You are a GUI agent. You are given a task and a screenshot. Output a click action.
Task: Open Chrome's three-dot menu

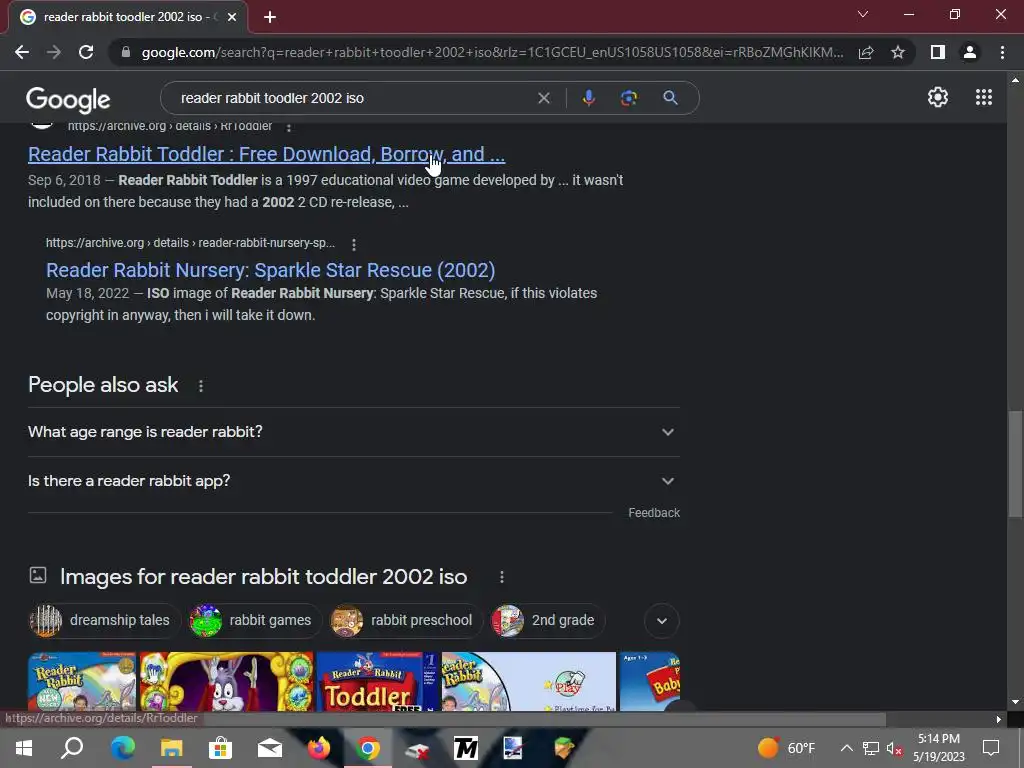1002,52
